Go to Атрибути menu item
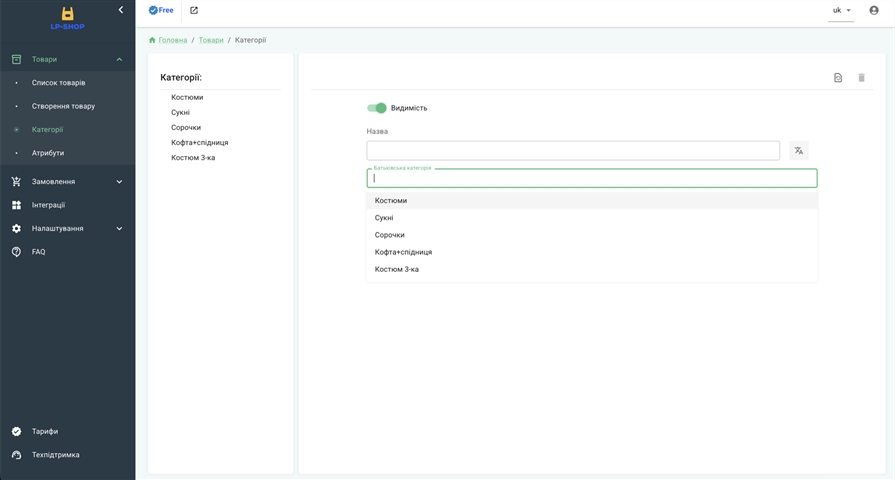Viewport: 895px width, 480px height. tap(48, 153)
